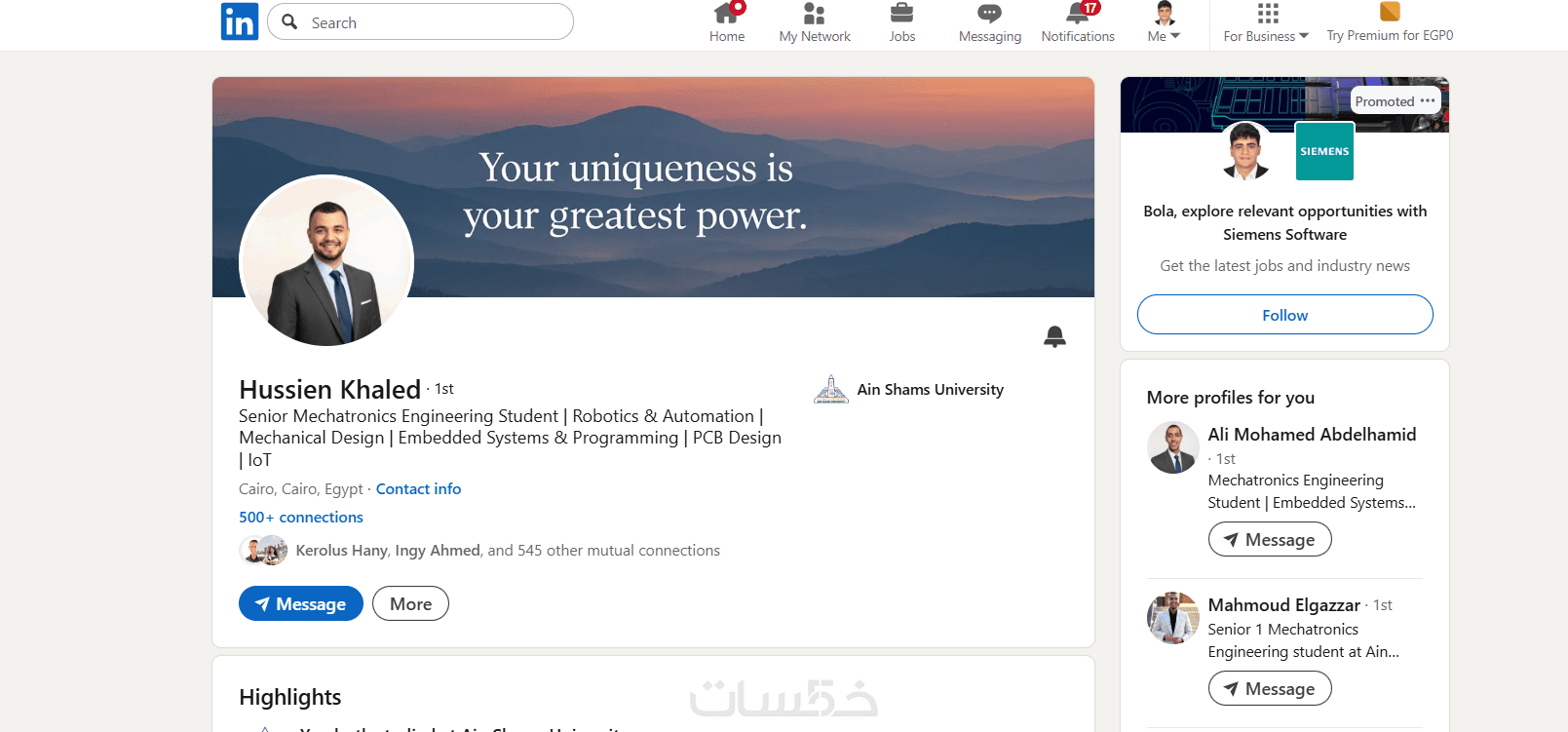Open Messaging
Screen dimensions: 1568x732
pyautogui.click(x=990, y=23)
